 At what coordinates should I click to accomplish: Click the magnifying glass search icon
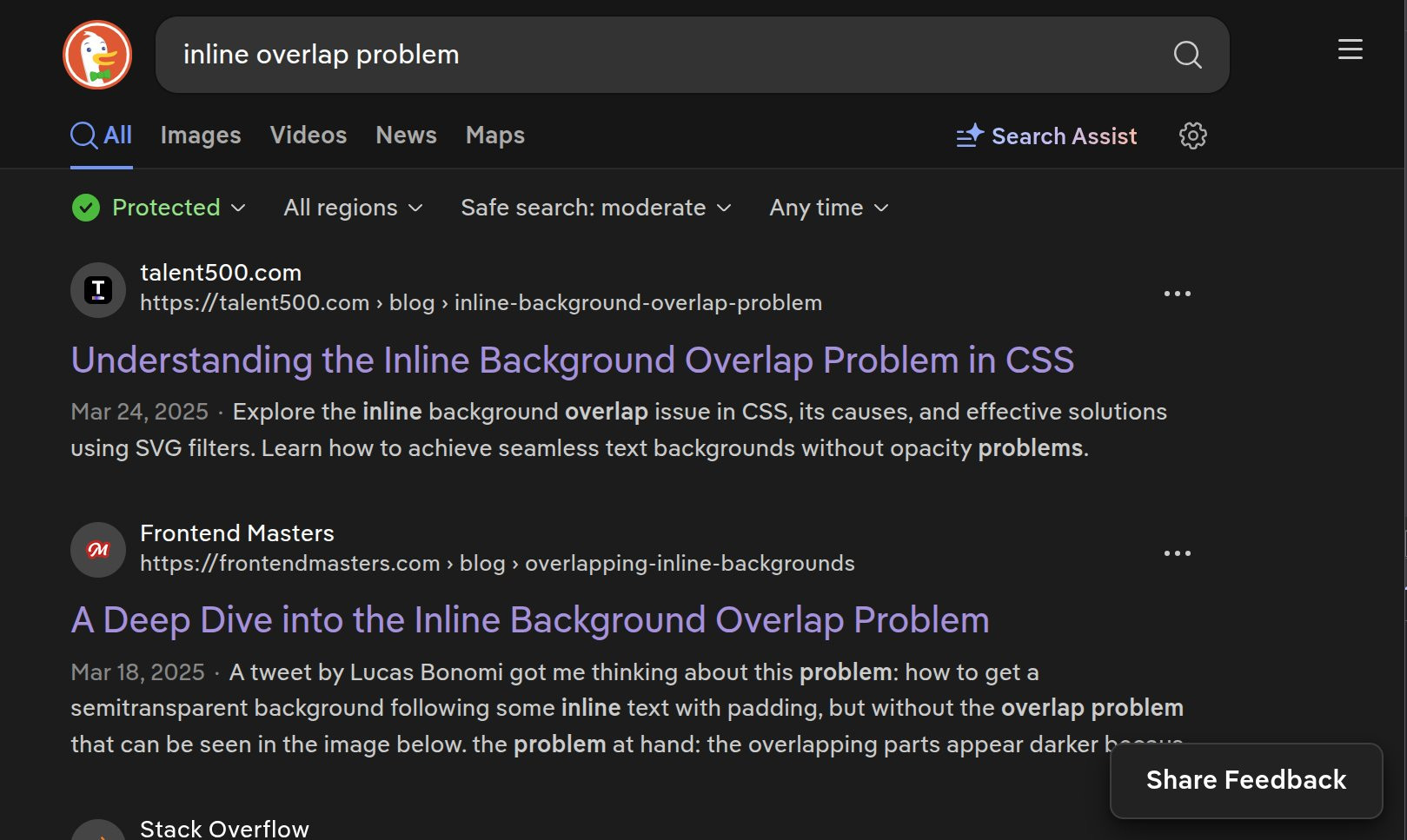[x=1187, y=55]
